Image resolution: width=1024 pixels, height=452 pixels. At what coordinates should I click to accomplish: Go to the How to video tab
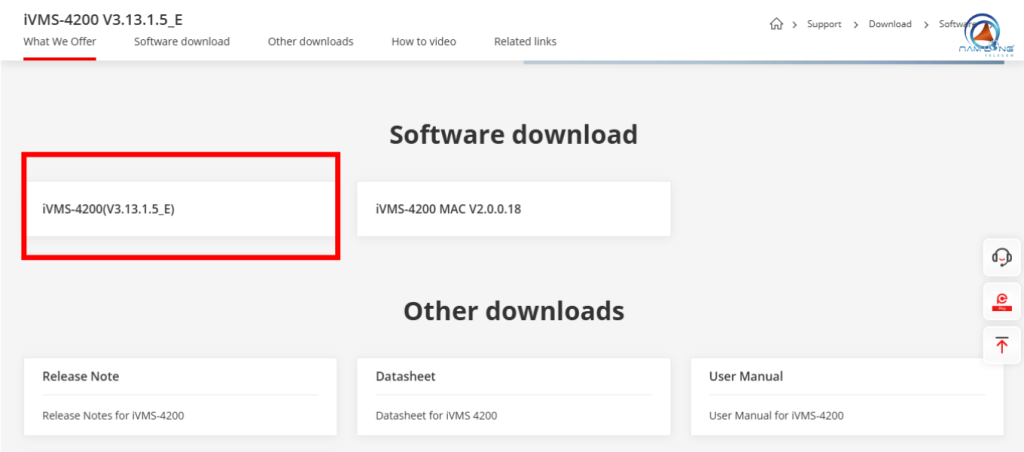coord(424,41)
